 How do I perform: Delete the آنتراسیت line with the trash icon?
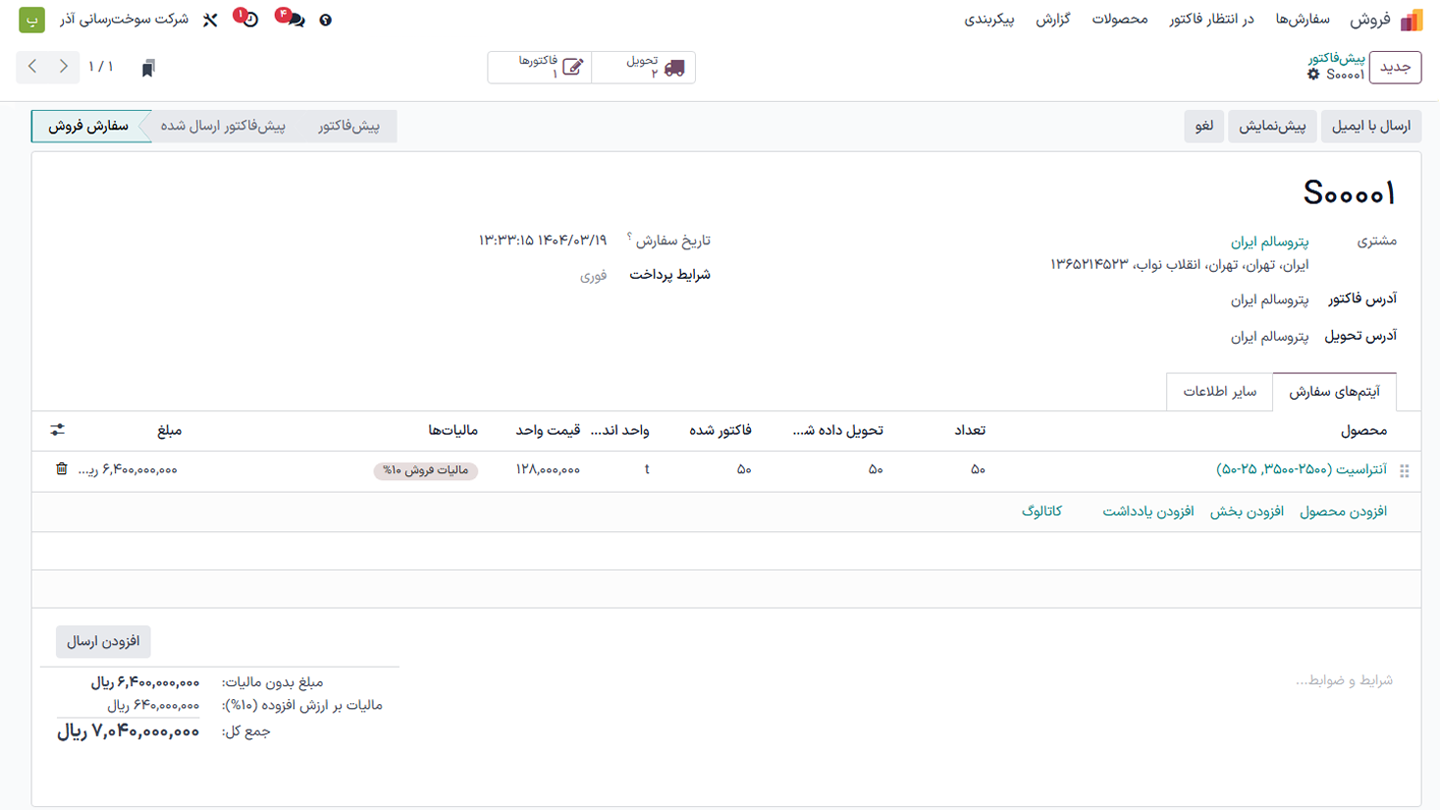[x=60, y=470]
